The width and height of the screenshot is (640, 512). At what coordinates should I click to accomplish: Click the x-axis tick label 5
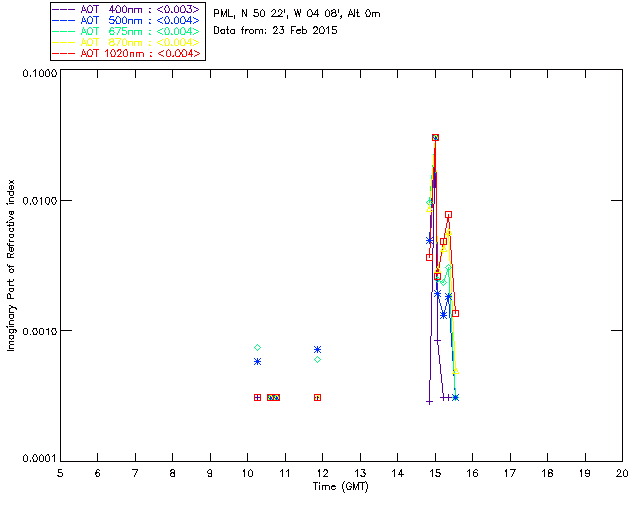60,474
